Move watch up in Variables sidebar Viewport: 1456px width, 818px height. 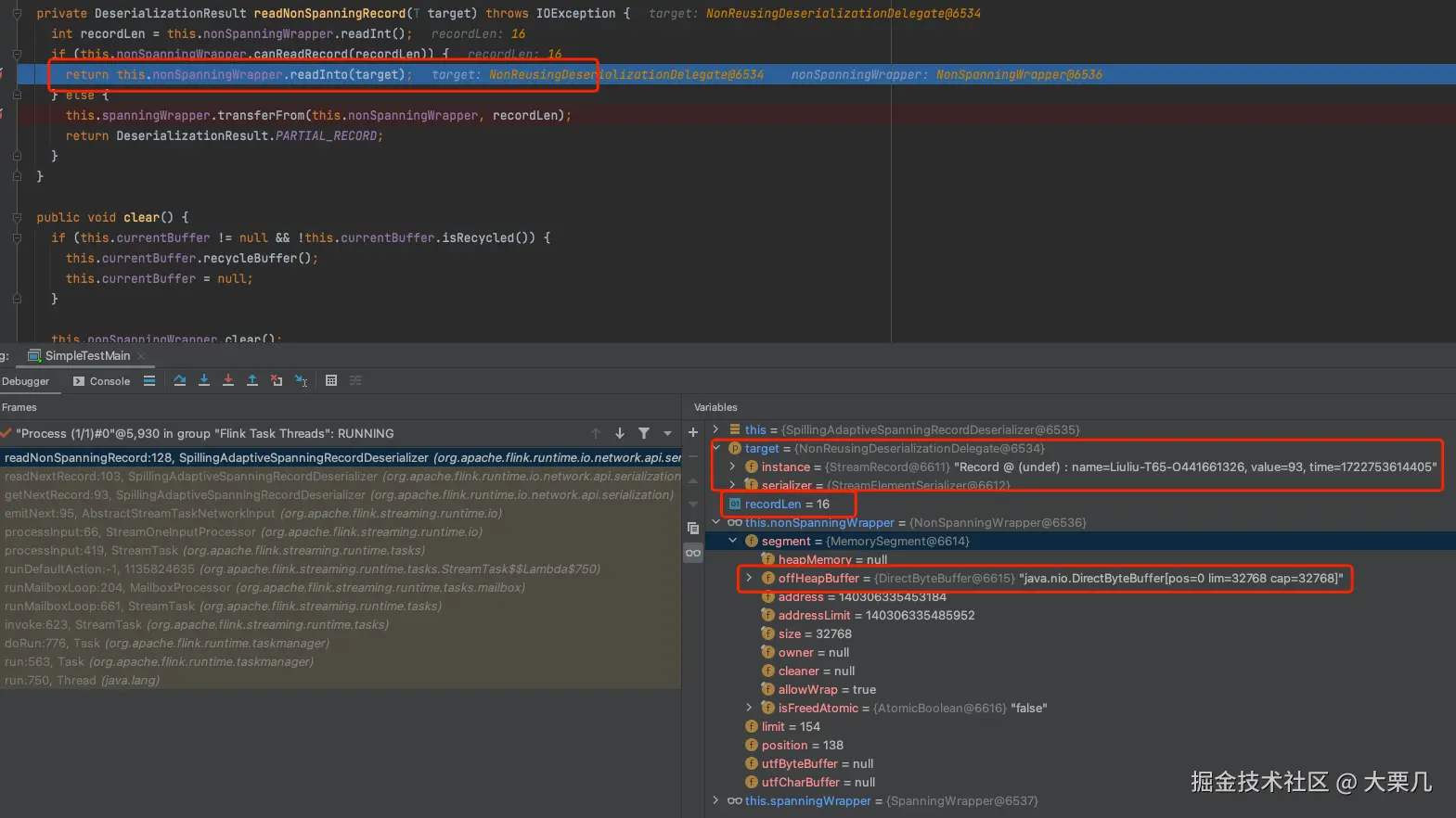[693, 480]
